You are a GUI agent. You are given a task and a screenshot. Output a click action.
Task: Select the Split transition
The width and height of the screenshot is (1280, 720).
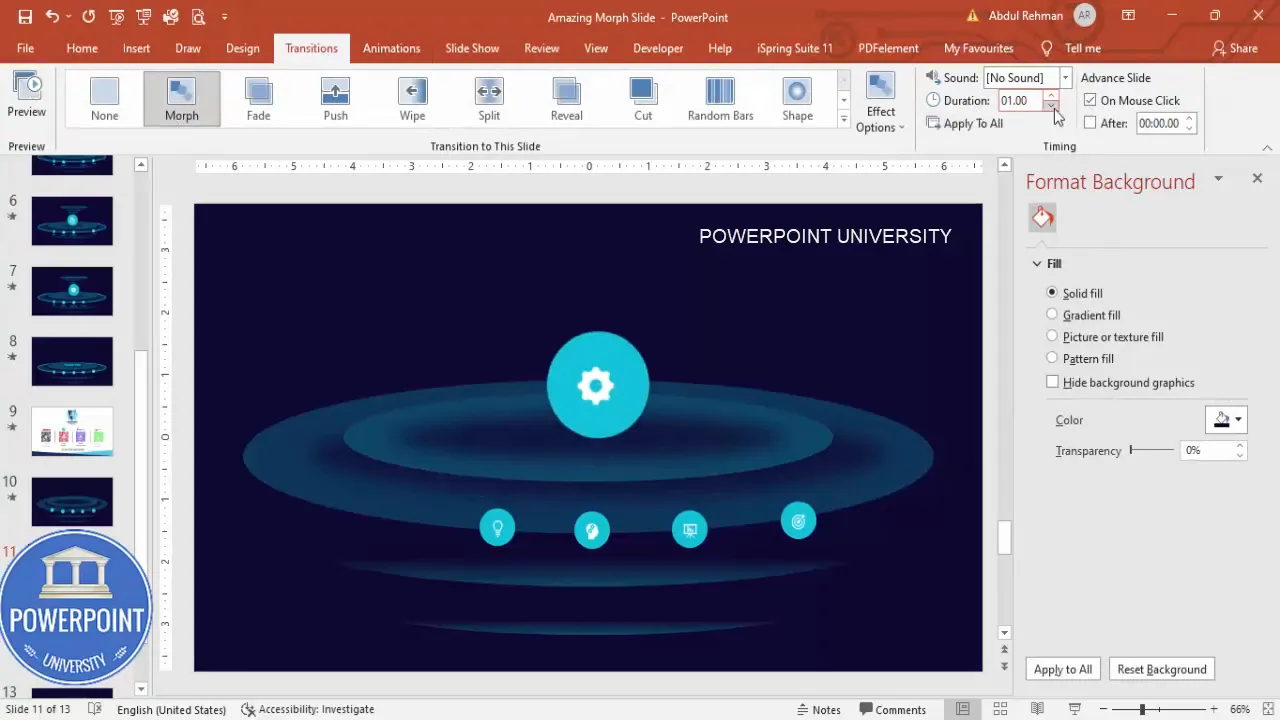click(489, 99)
